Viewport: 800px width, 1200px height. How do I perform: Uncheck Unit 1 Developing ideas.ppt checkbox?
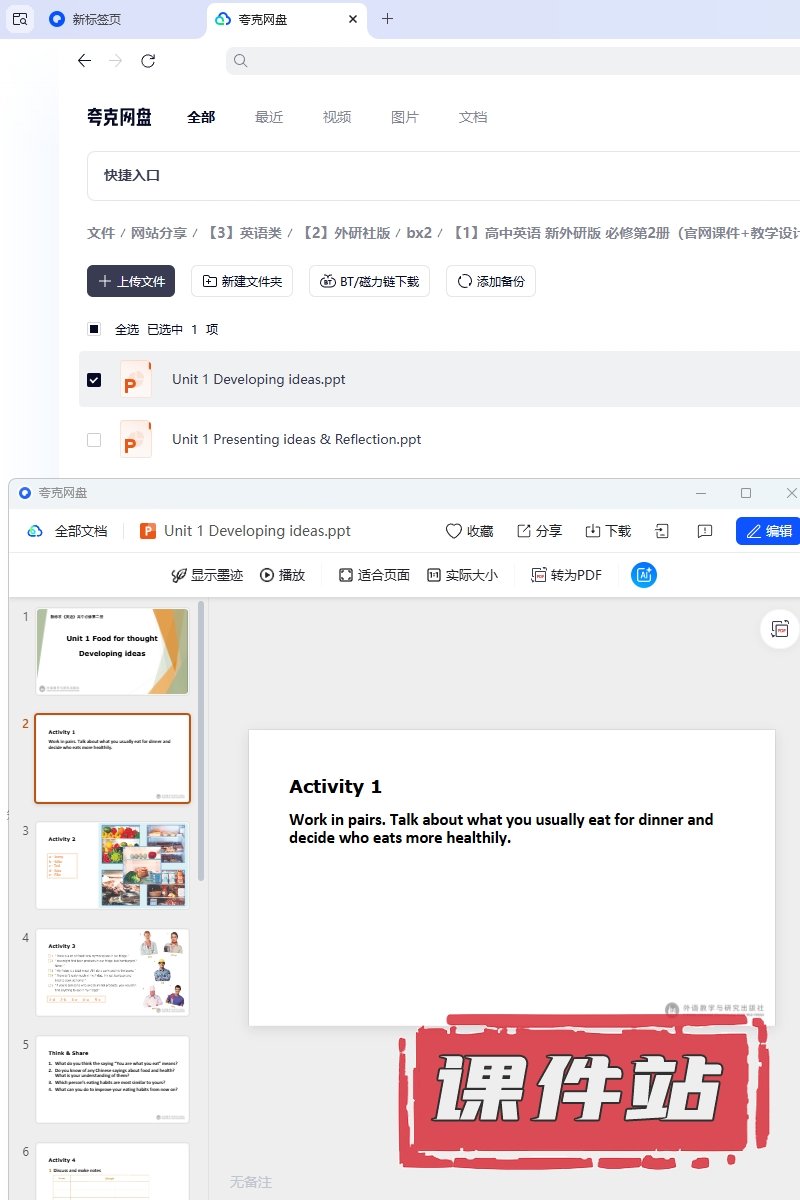click(94, 380)
